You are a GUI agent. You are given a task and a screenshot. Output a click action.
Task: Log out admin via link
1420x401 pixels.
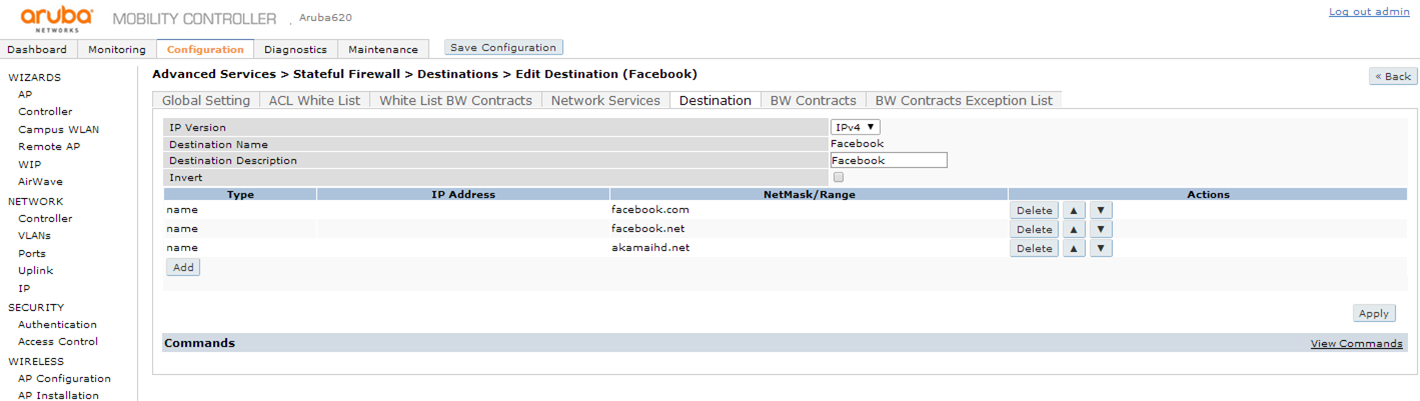[x=1369, y=12]
